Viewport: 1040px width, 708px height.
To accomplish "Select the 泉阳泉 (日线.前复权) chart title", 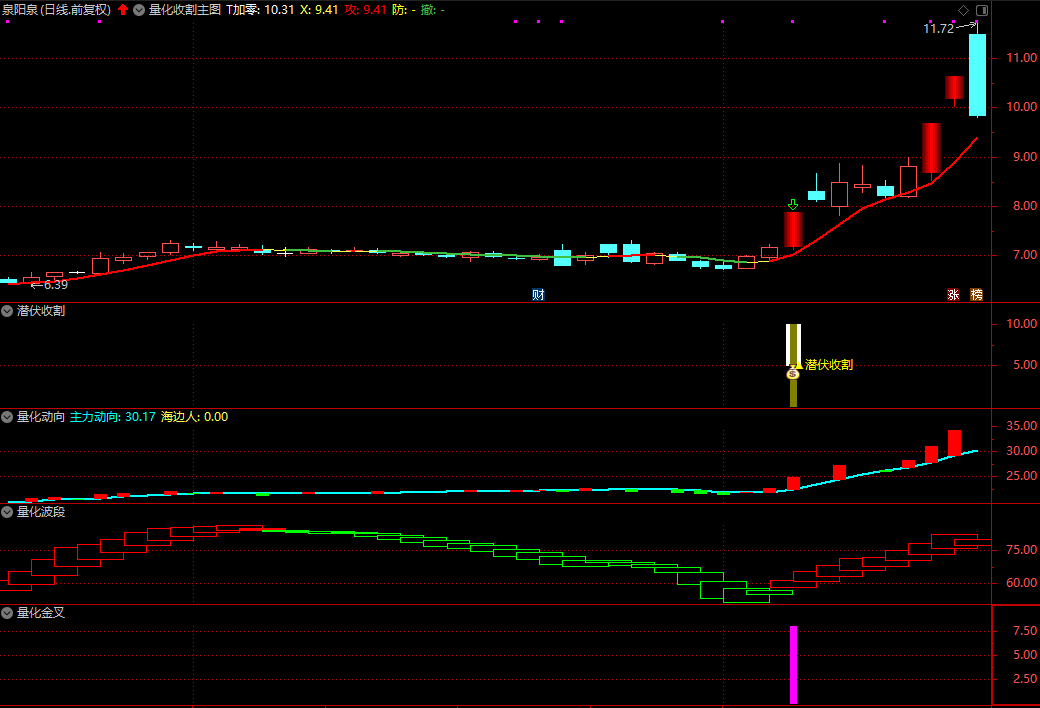I will 56,10.
